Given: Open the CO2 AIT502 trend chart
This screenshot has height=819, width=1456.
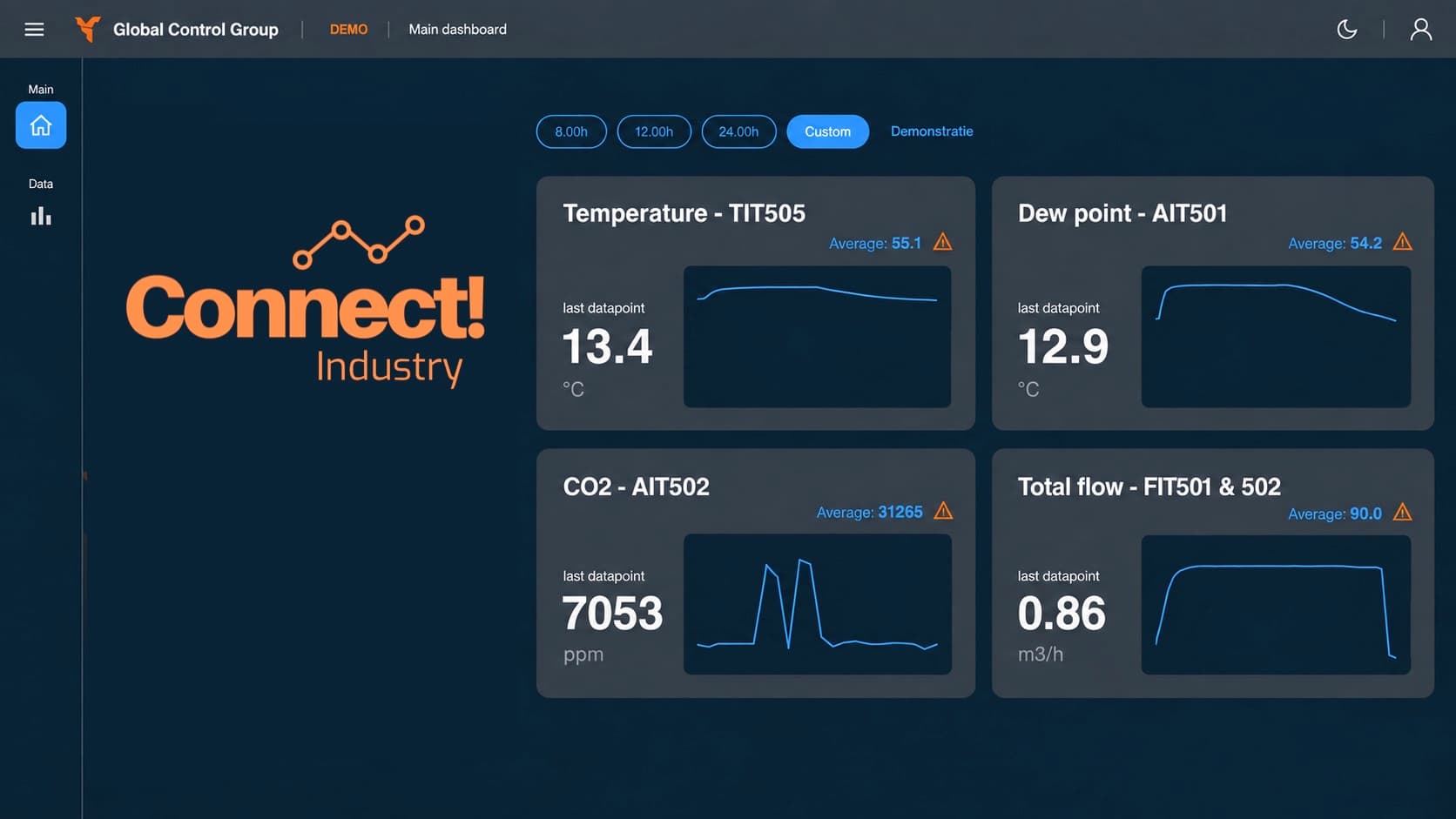Looking at the screenshot, I should 817,604.
